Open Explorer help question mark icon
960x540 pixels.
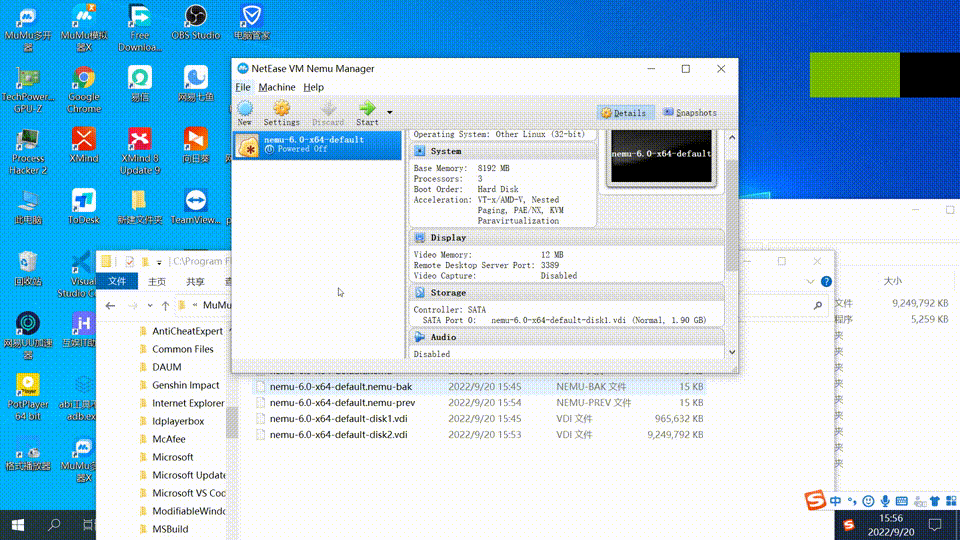pyautogui.click(x=826, y=282)
